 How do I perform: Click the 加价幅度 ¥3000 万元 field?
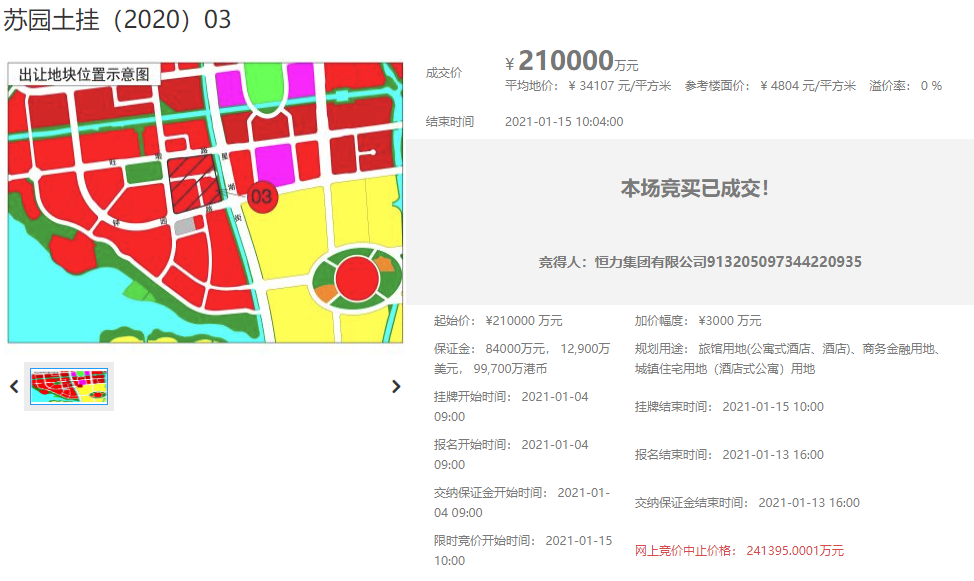click(x=698, y=321)
